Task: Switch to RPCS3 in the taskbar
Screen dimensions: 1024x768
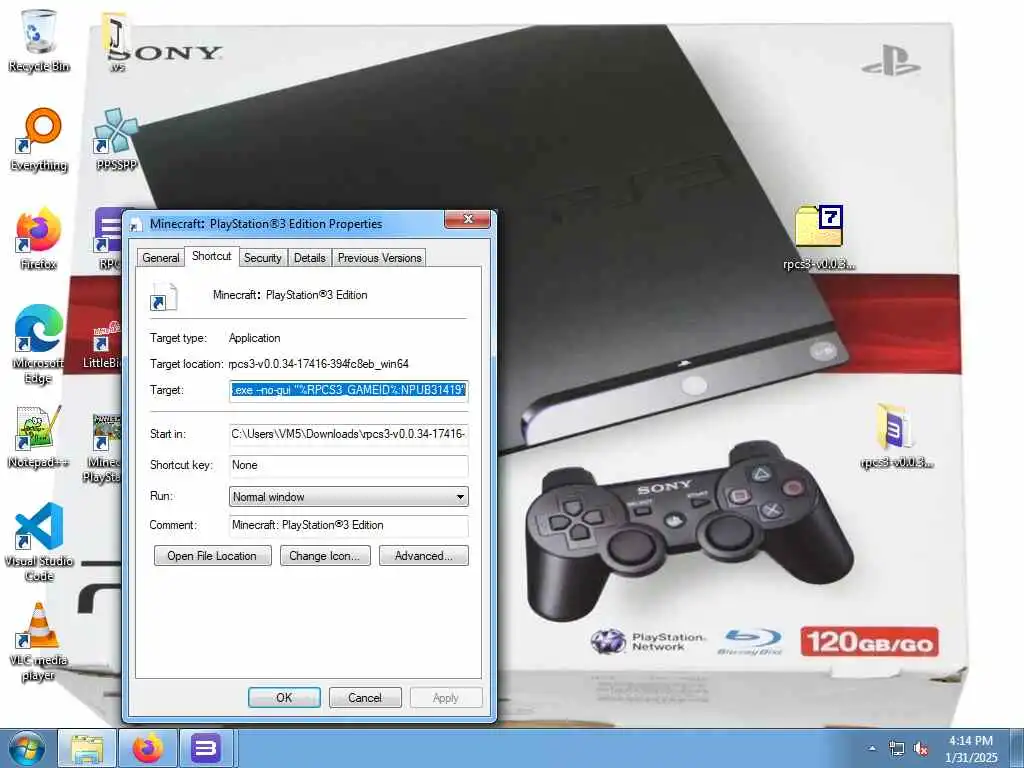Action: point(206,748)
